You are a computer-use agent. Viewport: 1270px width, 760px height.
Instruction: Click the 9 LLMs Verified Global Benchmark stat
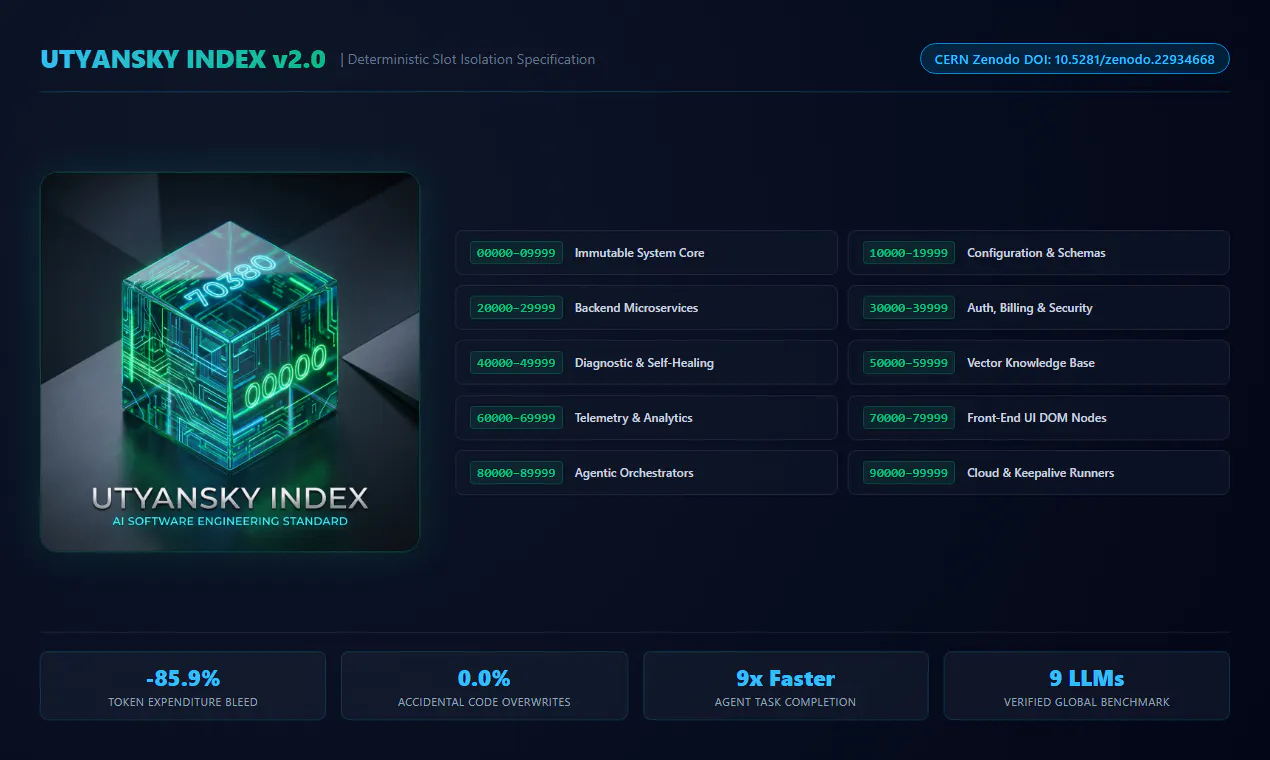(x=1087, y=686)
